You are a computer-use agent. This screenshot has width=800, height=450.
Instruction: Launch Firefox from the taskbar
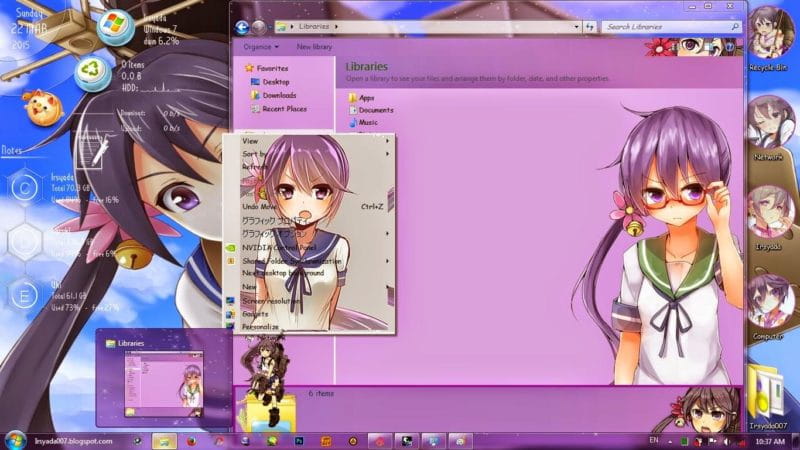coord(192,441)
